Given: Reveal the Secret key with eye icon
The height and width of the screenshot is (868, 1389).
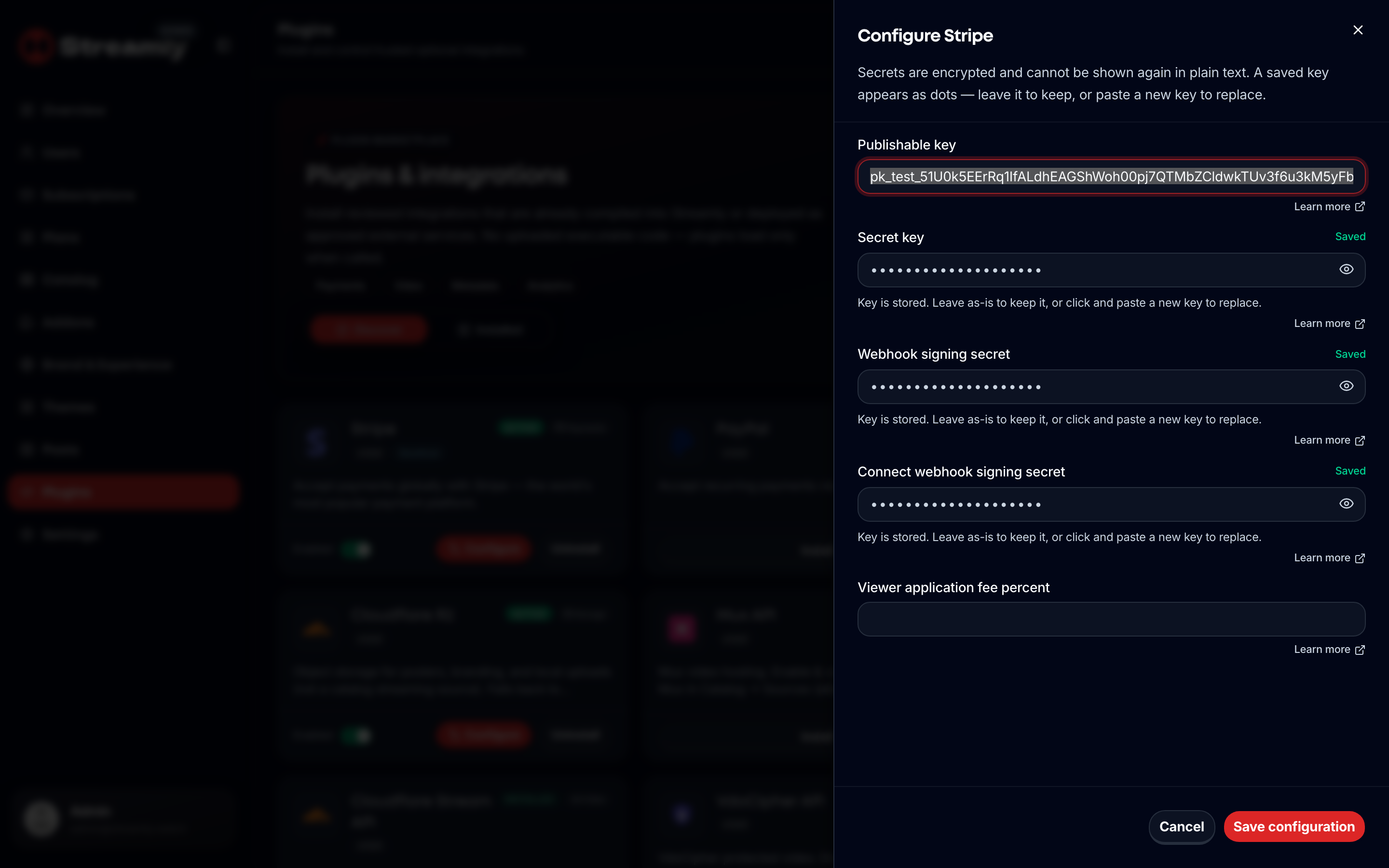Looking at the screenshot, I should [1346, 269].
